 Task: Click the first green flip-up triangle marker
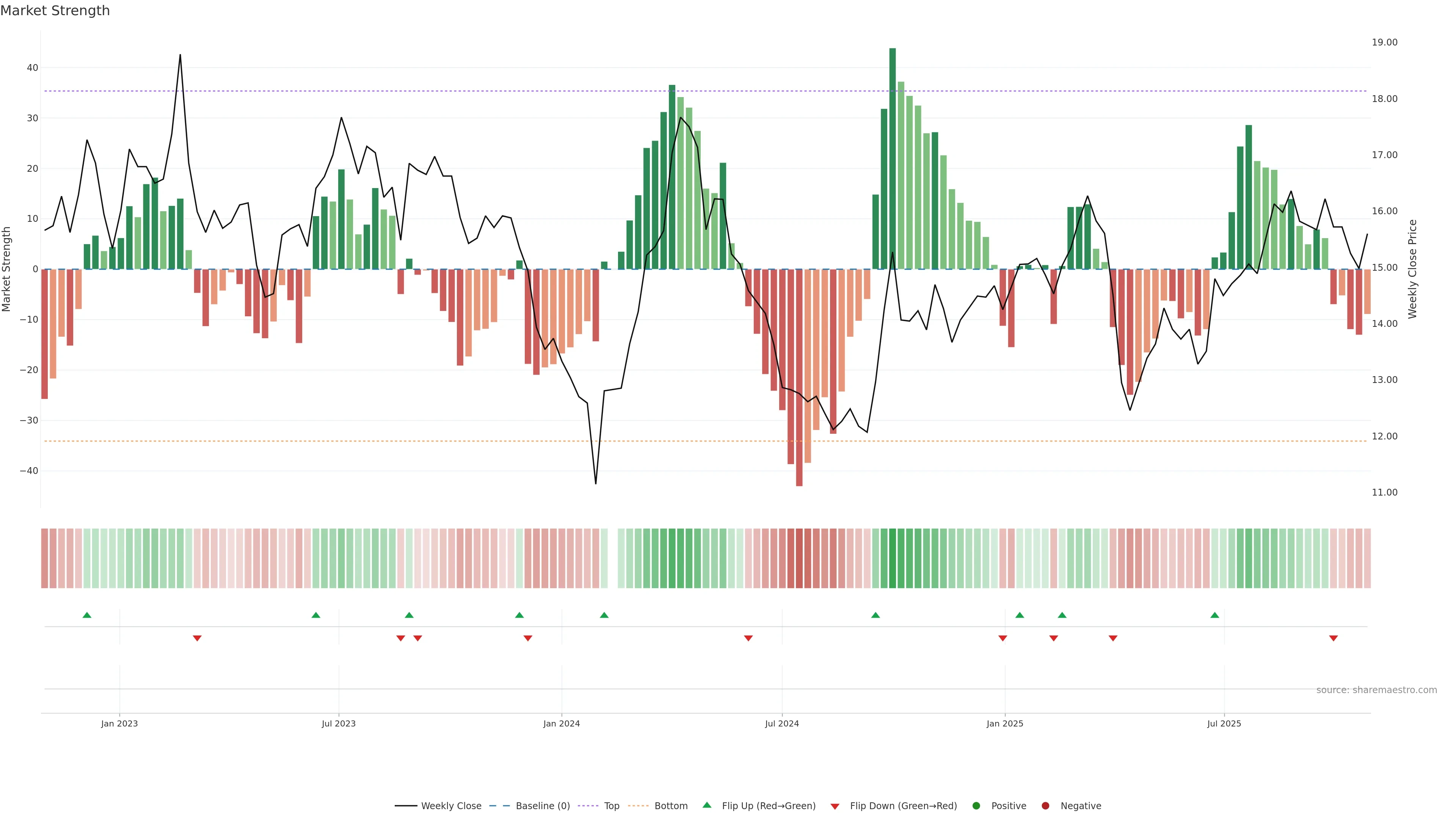(x=87, y=615)
